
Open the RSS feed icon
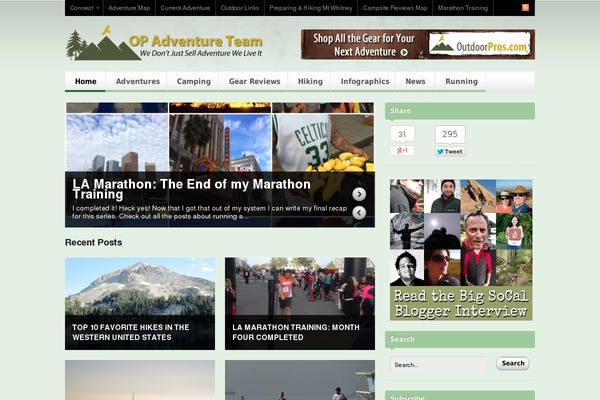pyautogui.click(x=525, y=8)
